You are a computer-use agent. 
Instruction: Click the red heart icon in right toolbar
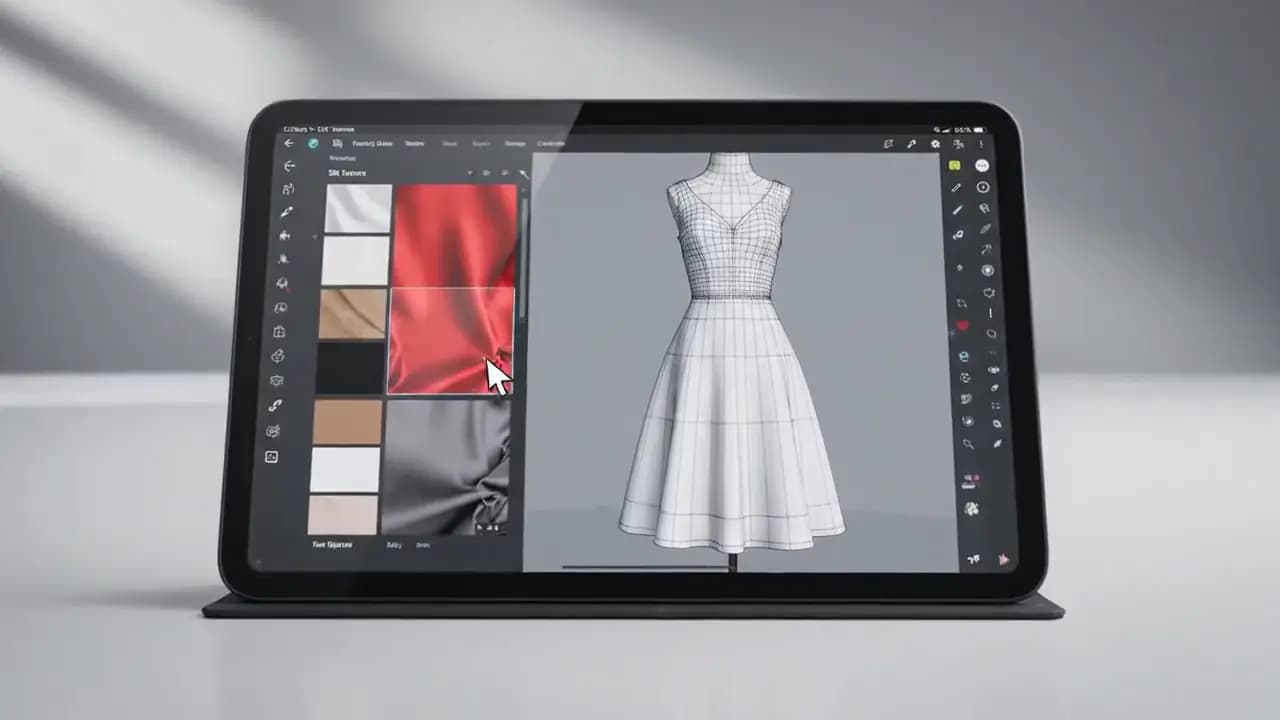[963, 326]
